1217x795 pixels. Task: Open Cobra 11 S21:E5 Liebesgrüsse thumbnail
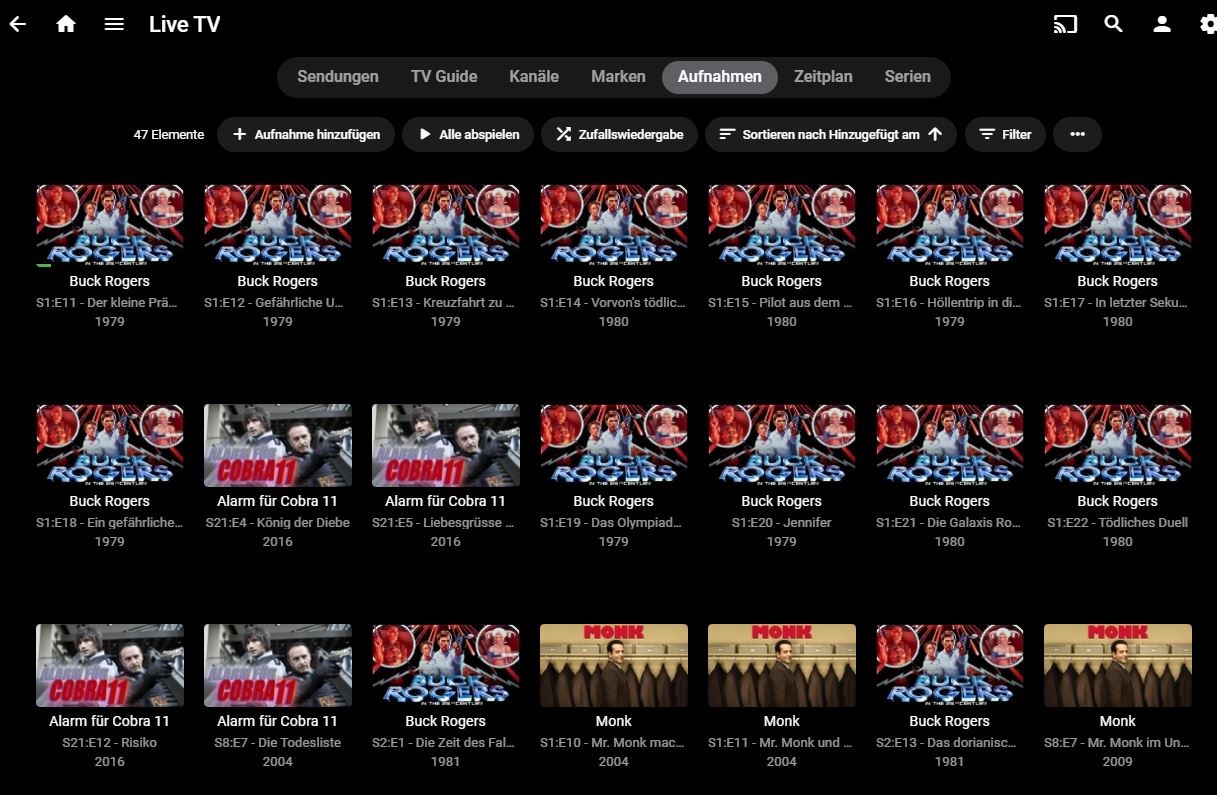pyautogui.click(x=446, y=446)
